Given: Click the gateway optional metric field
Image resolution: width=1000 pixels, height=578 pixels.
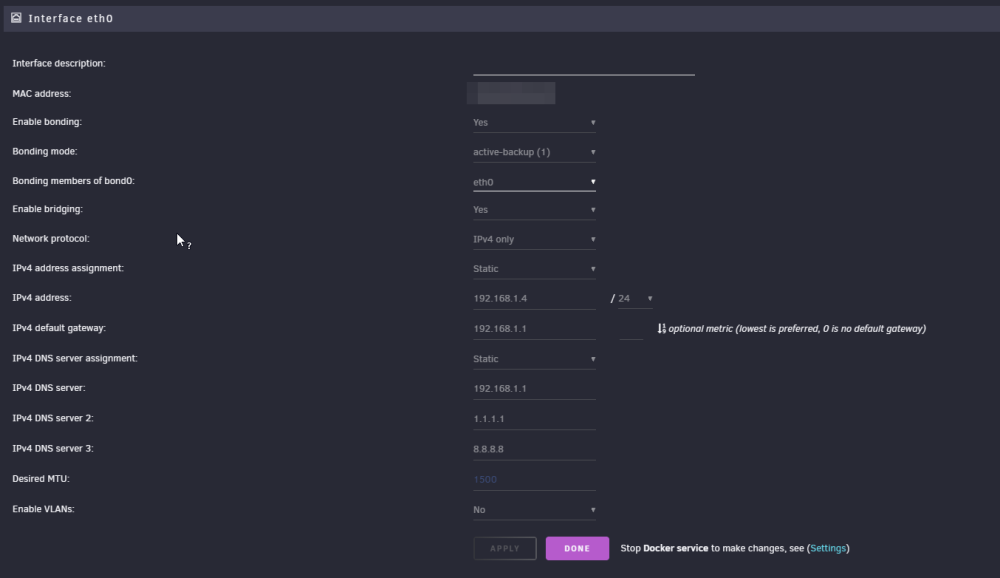Looking at the screenshot, I should [x=631, y=329].
